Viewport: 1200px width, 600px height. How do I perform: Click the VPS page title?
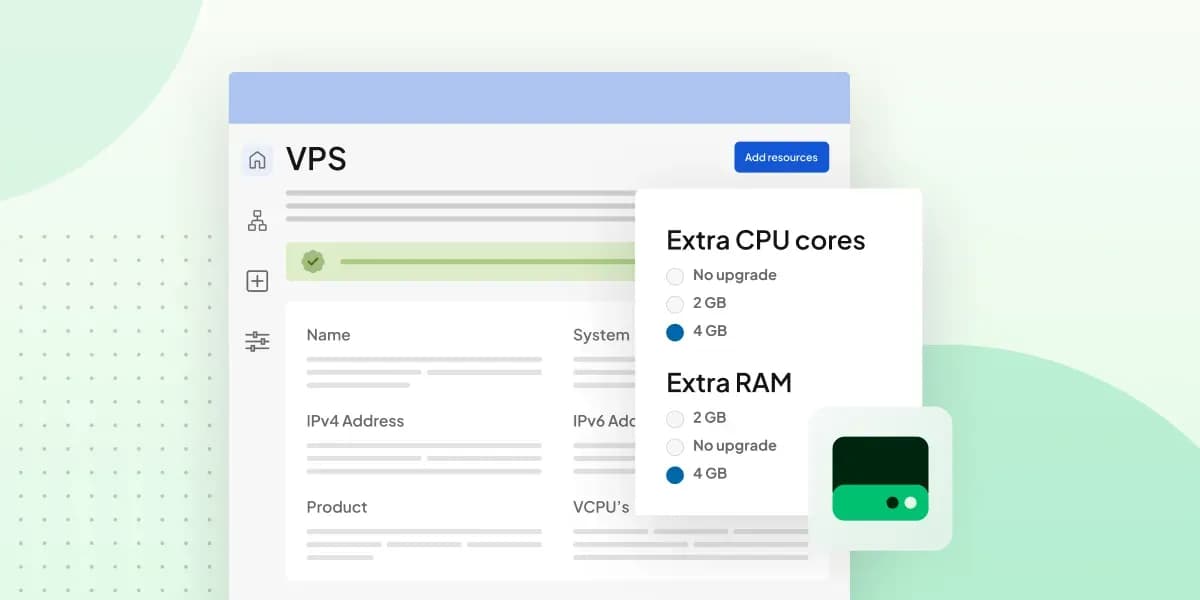[x=316, y=159]
